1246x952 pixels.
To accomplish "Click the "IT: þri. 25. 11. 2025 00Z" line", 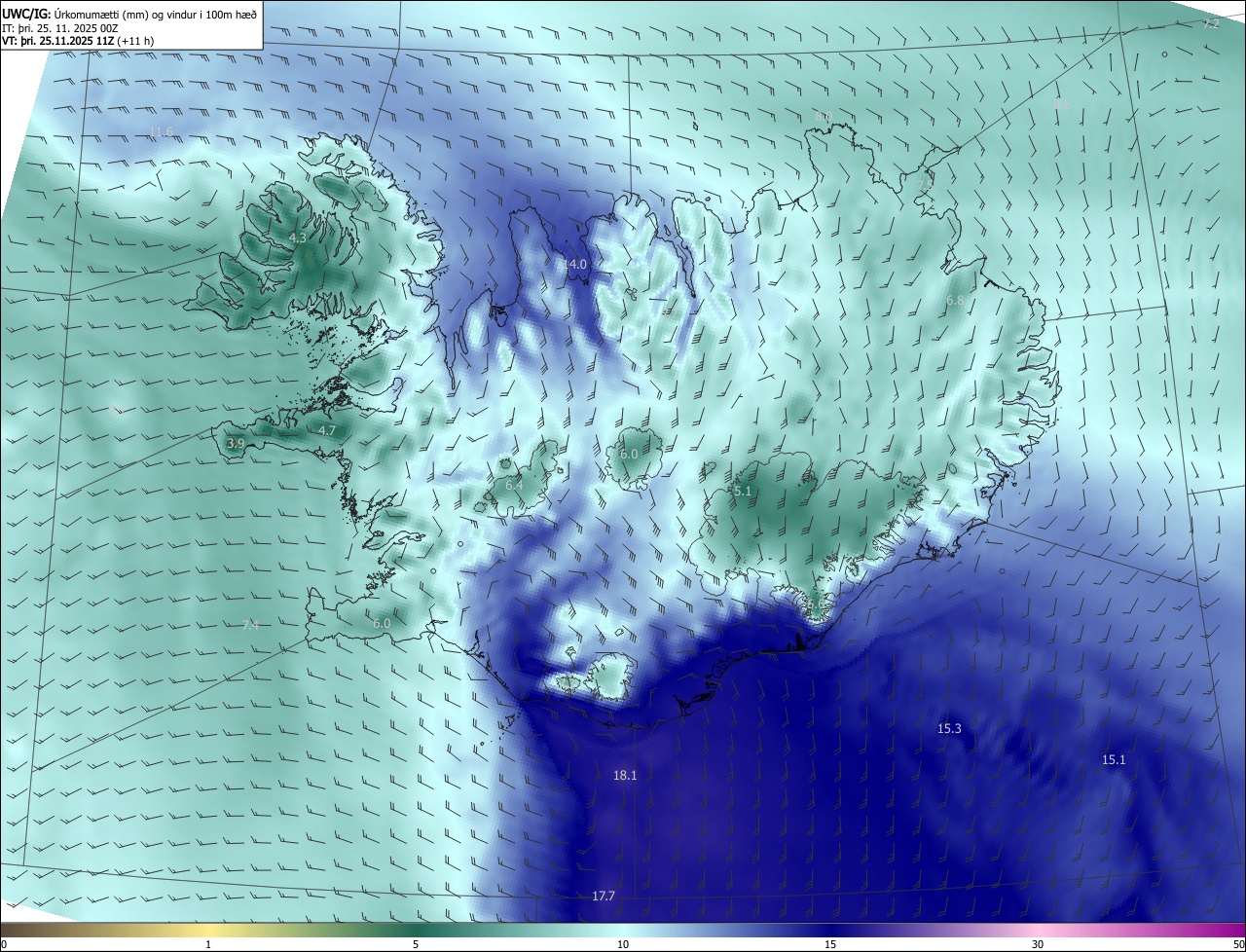I will pyautogui.click(x=59, y=28).
